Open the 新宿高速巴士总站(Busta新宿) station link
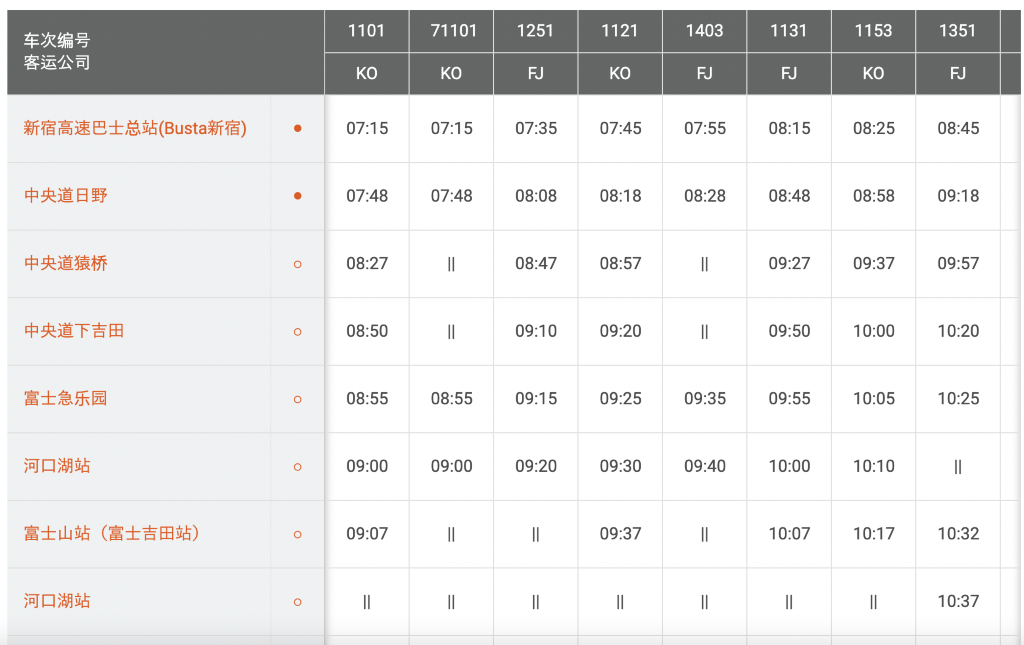The image size is (1024, 645). tap(135, 129)
